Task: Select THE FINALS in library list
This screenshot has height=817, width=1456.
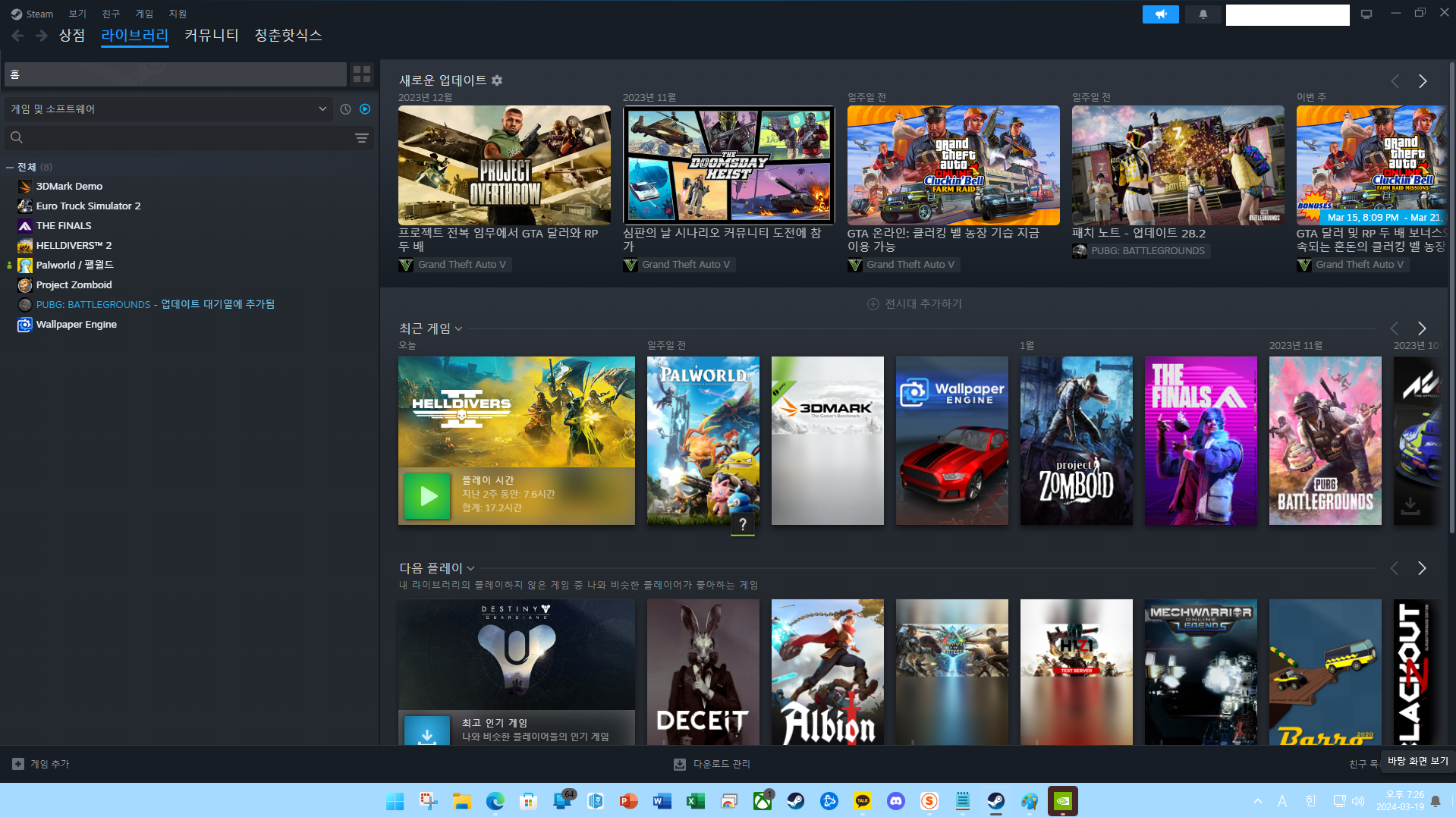Action: [64, 225]
